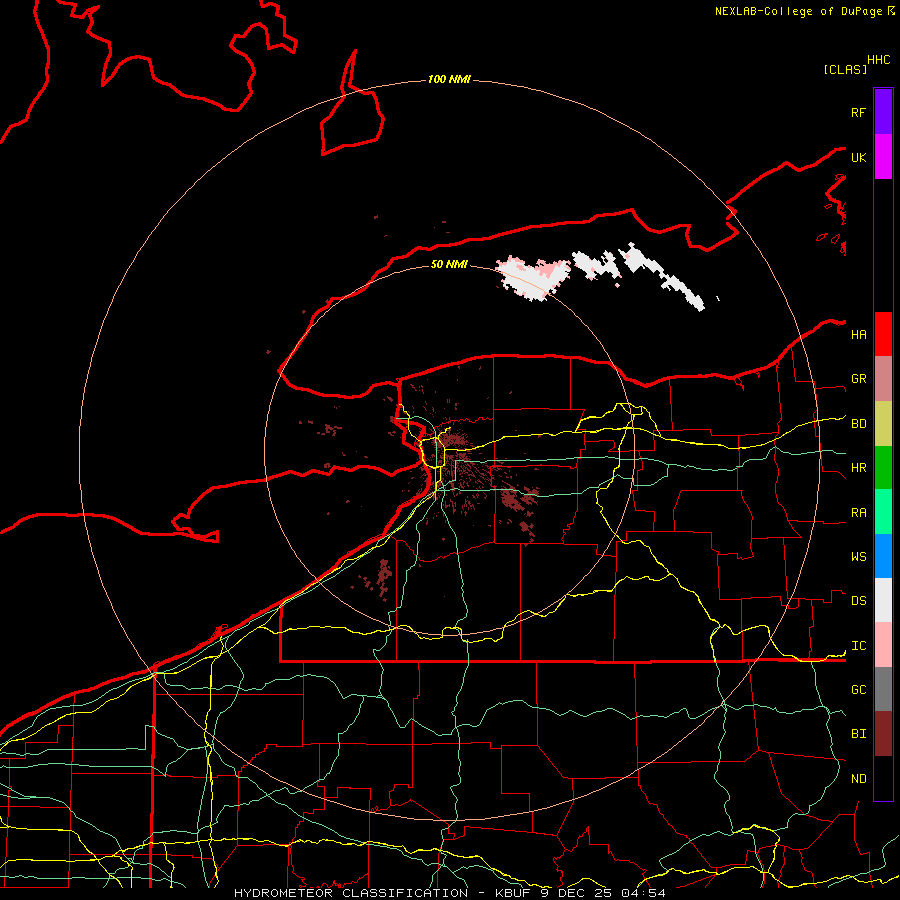Click the 100 NMI range ring label
The width and height of the screenshot is (900, 900).
tap(449, 79)
